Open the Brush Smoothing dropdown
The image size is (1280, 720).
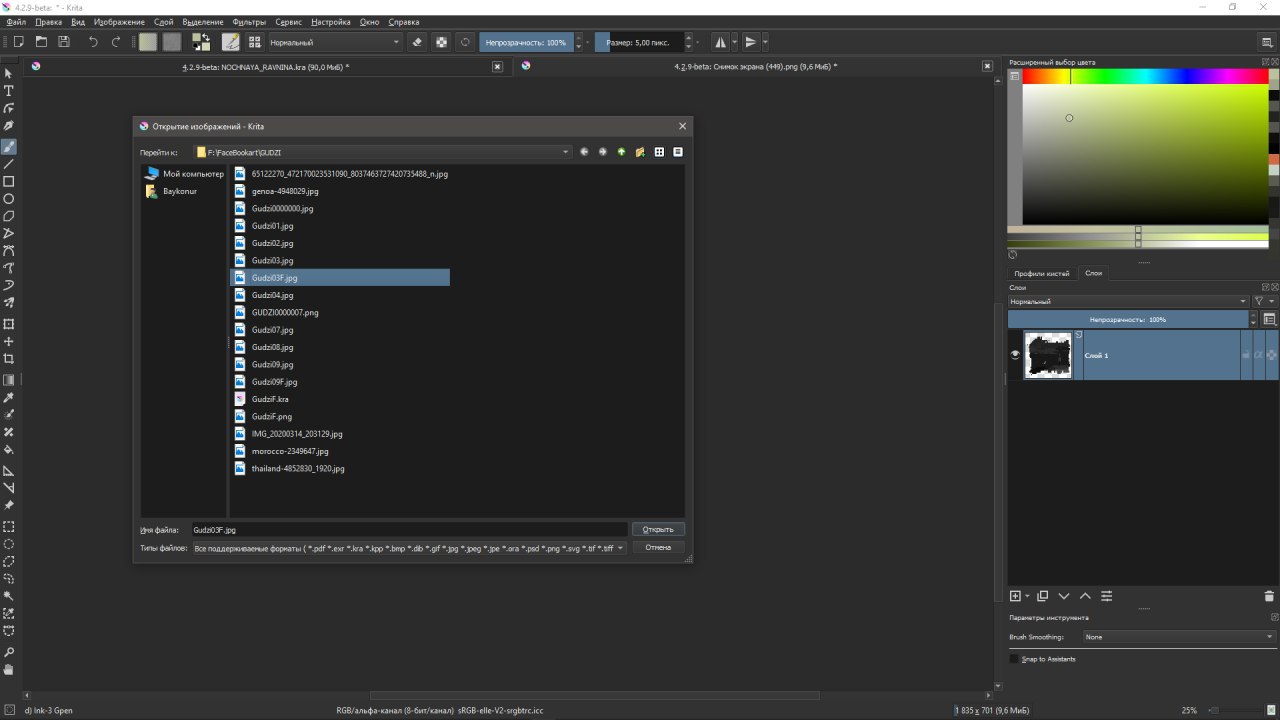coord(1180,637)
